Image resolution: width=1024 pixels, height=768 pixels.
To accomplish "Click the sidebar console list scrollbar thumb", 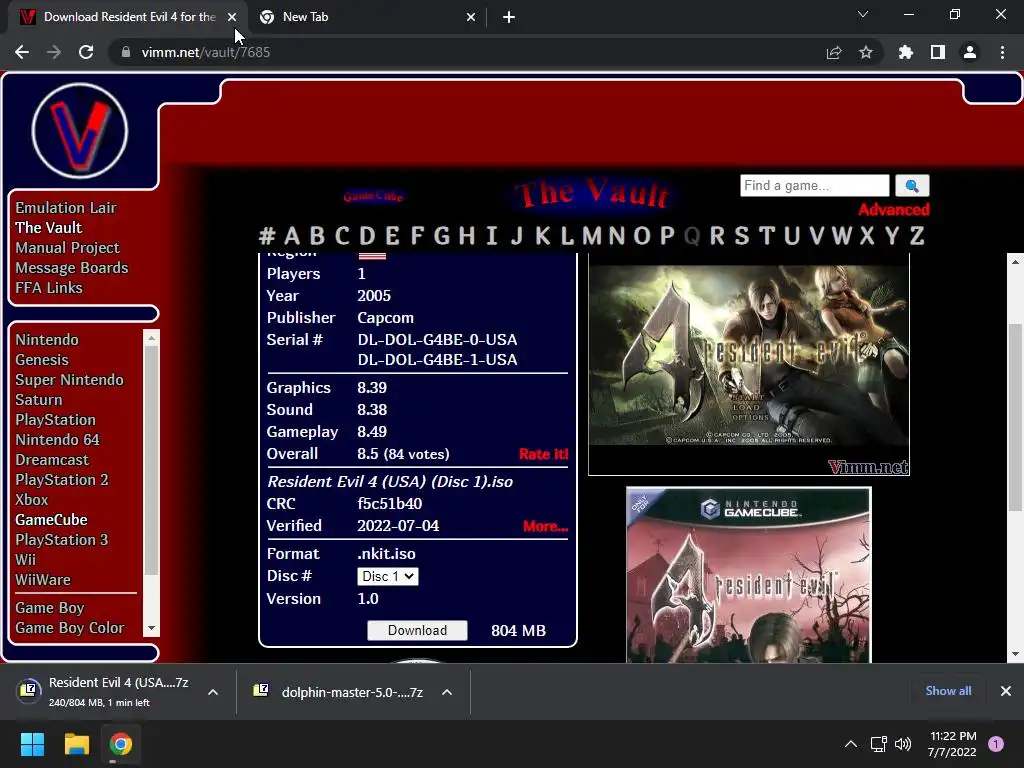I will (152, 460).
